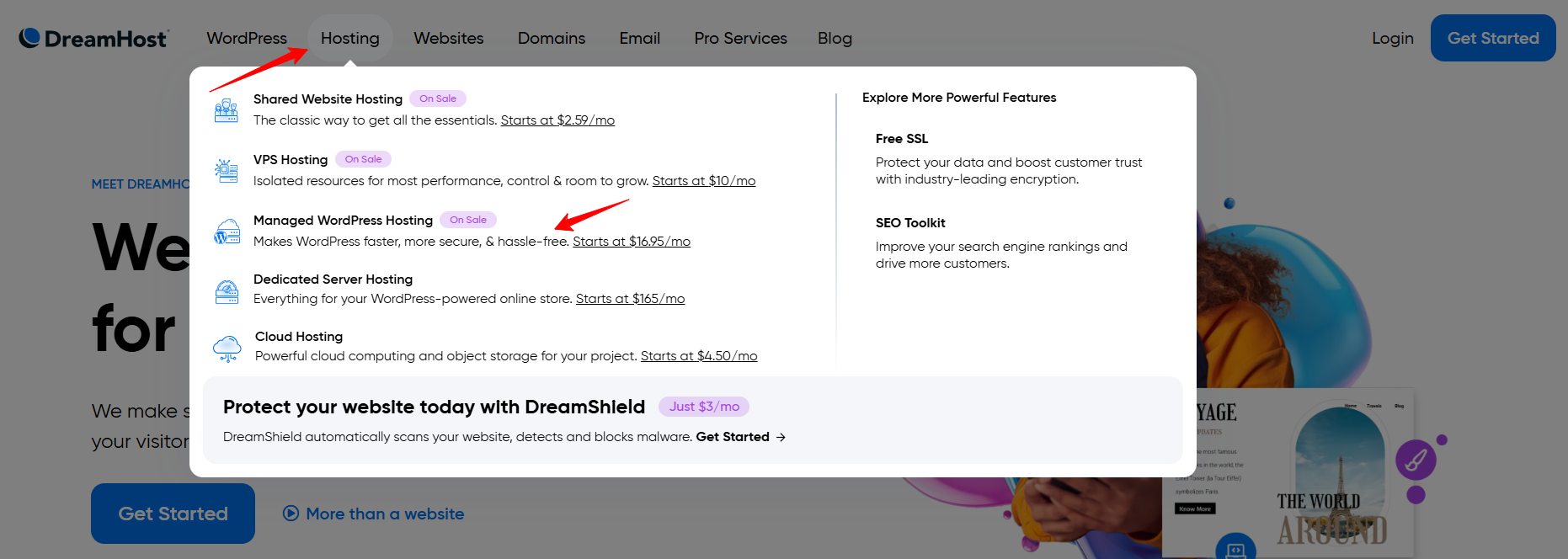Open the WordPress menu

[x=247, y=38]
